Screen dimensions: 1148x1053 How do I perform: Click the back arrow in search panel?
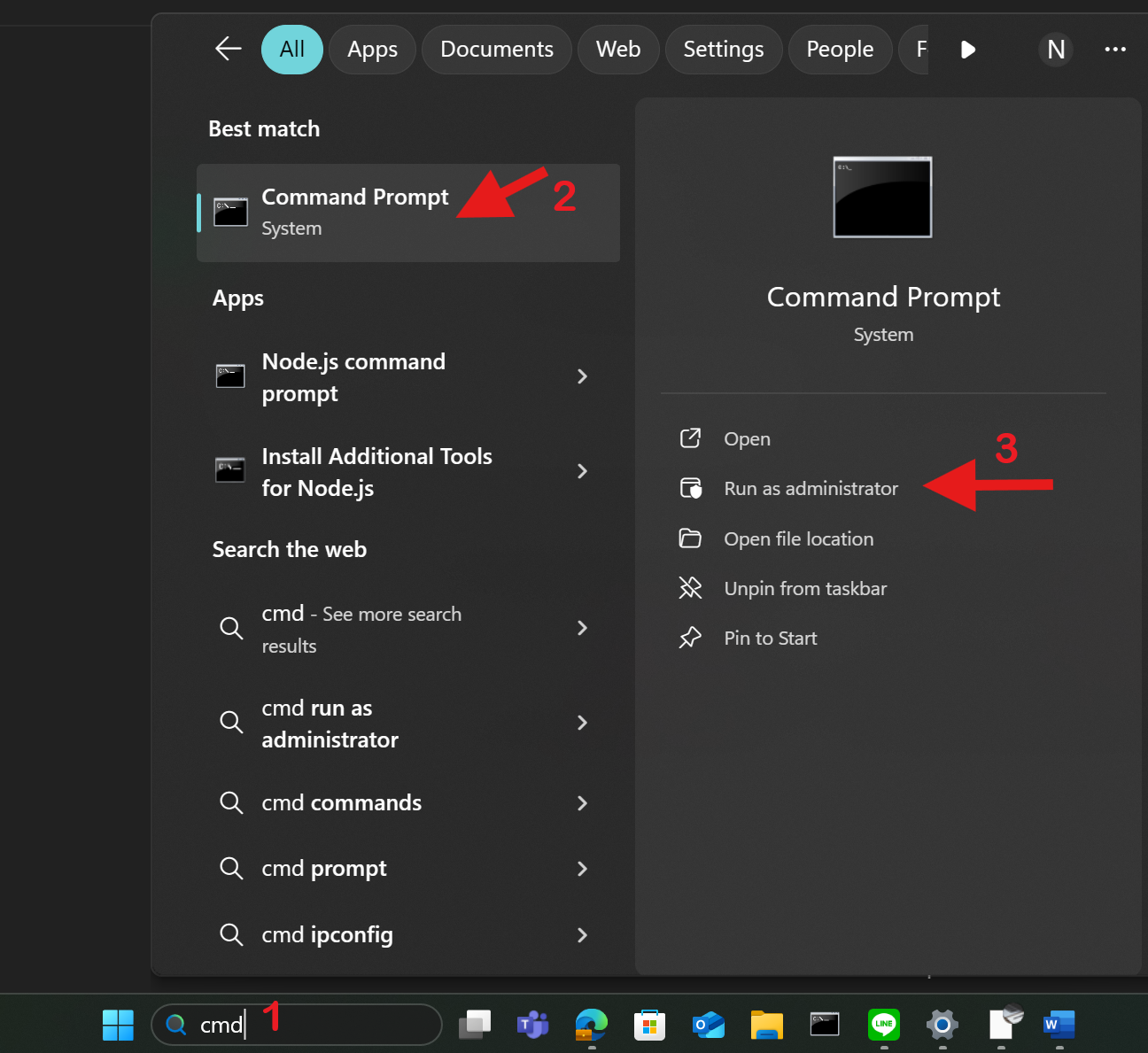[x=229, y=49]
